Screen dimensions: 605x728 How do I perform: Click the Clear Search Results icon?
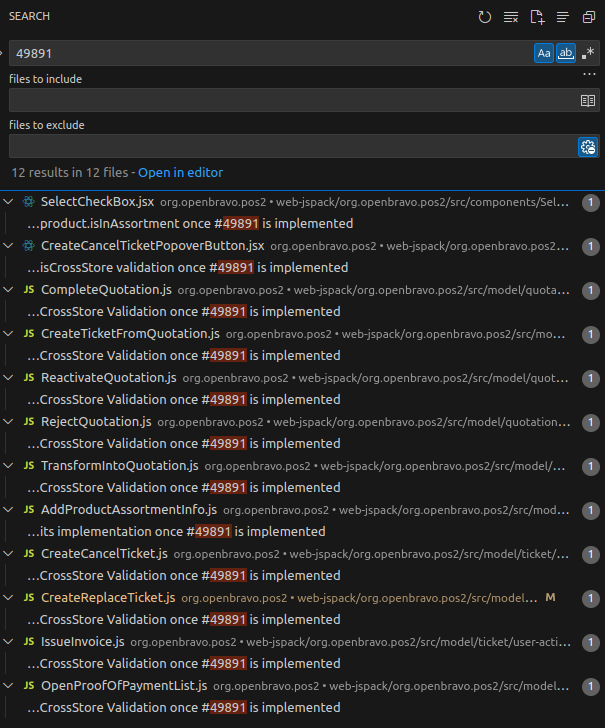(x=511, y=17)
